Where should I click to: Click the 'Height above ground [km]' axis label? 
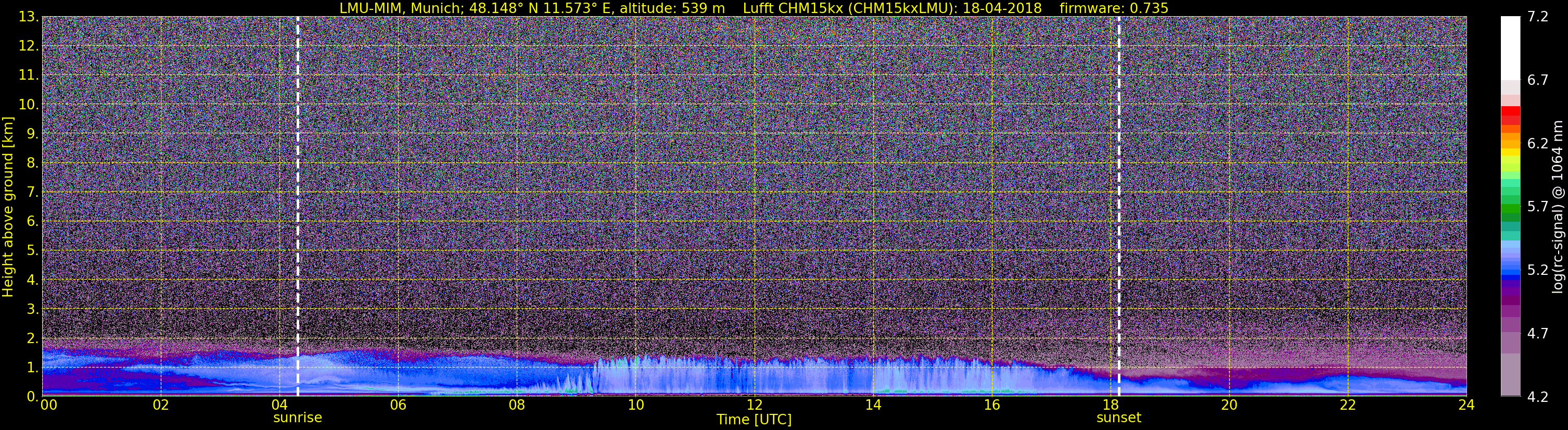click(8, 207)
